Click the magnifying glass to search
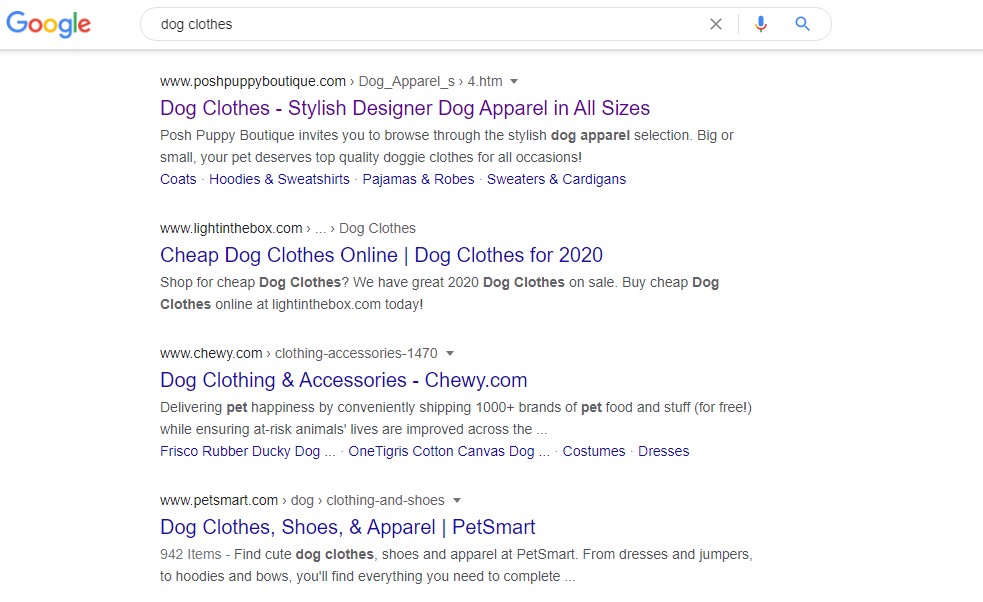This screenshot has height=602, width=983. (802, 24)
